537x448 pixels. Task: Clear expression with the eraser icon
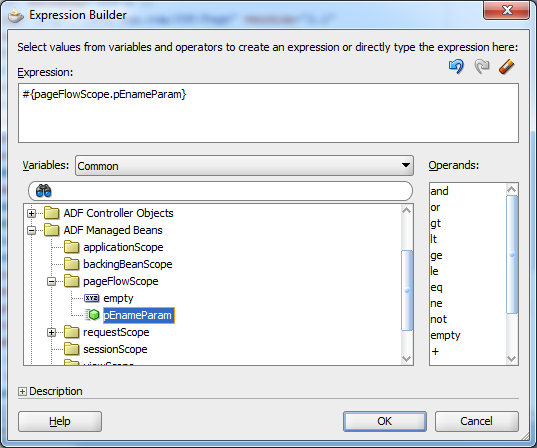[507, 66]
